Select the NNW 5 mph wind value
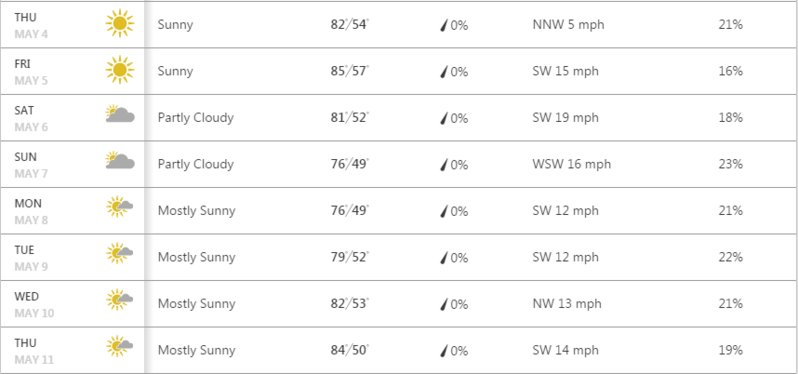Viewport: 798px width, 374px height. coord(568,24)
